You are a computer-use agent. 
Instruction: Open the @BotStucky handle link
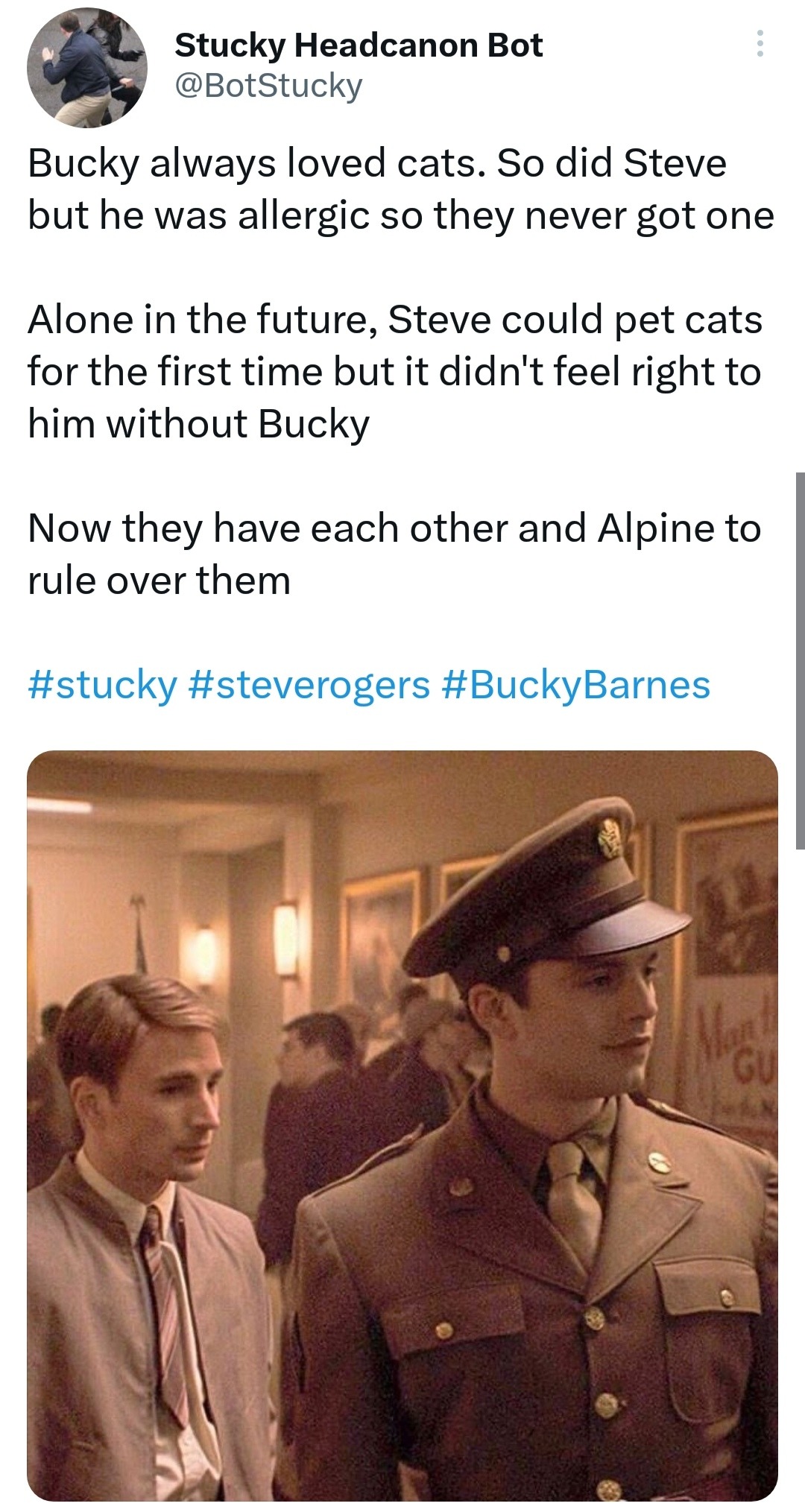click(x=268, y=86)
